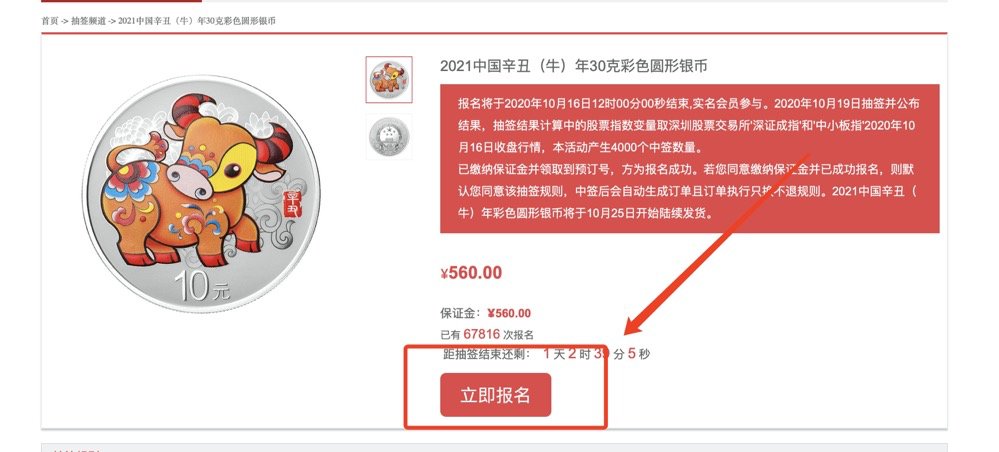Screen dimensions: 999x452
Task: Click the coin name breadcrumb entry
Action: click(x=197, y=21)
